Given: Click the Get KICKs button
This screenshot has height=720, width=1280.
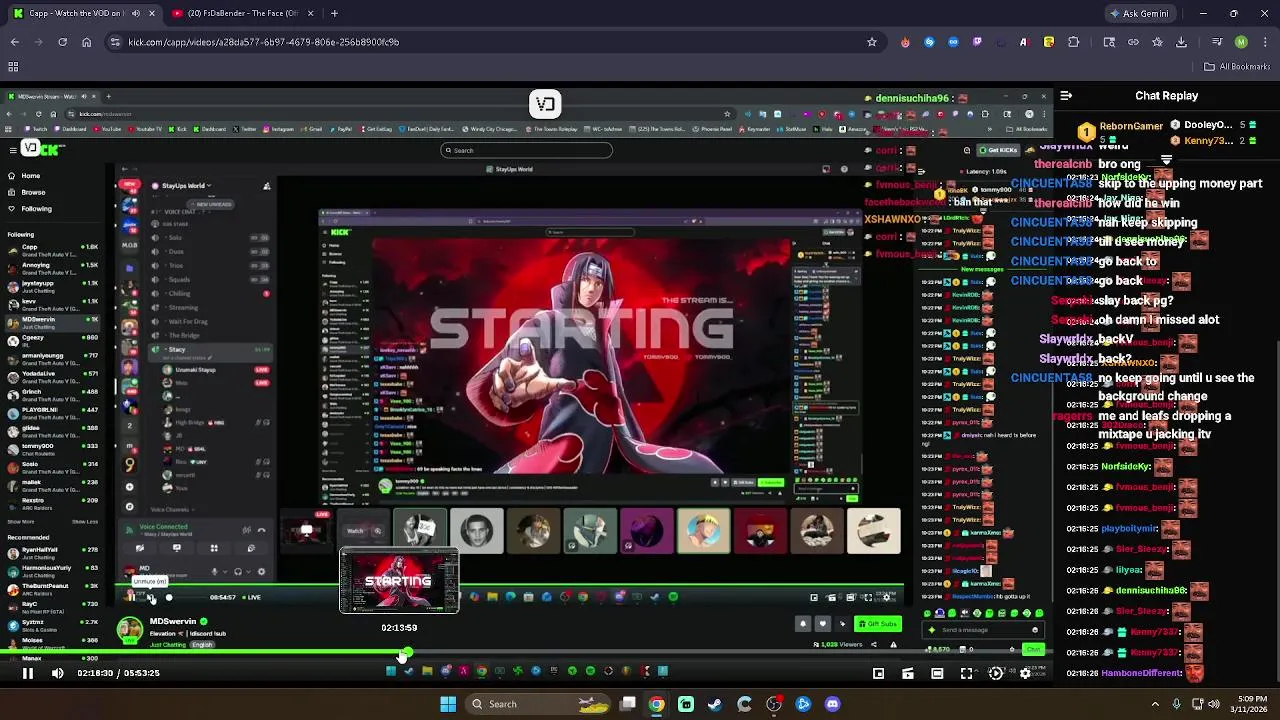Looking at the screenshot, I should coord(997,150).
